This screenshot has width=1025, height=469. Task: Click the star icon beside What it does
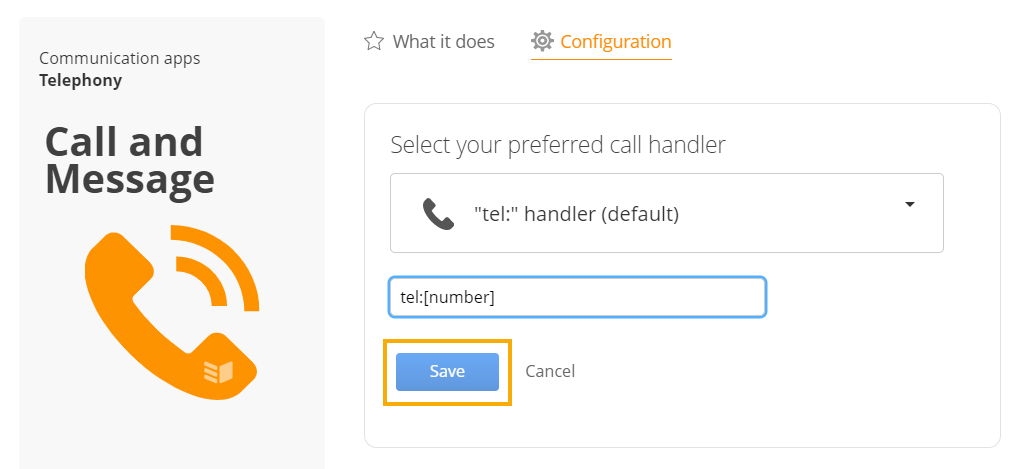373,42
